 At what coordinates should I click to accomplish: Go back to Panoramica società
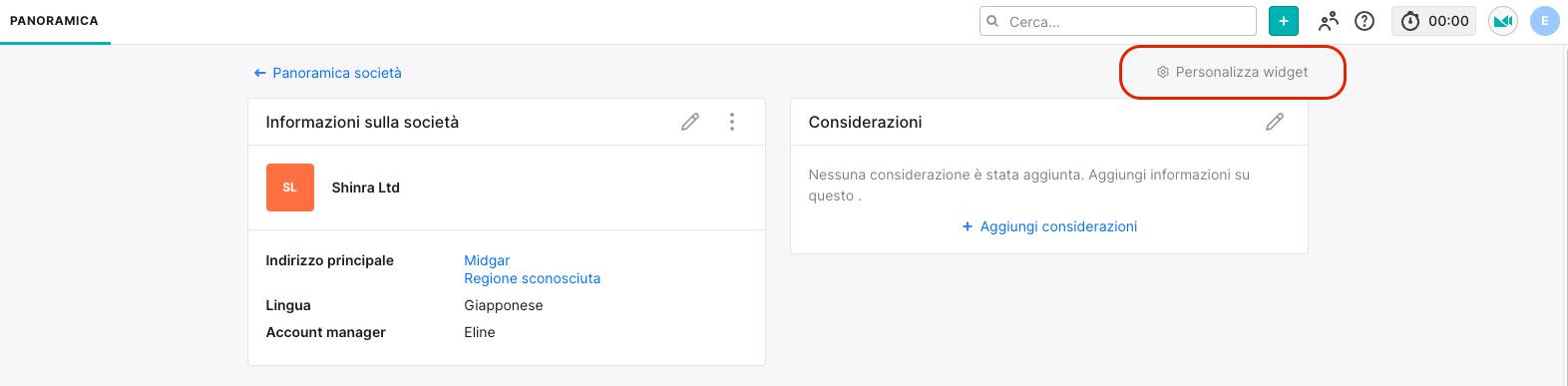pos(327,73)
